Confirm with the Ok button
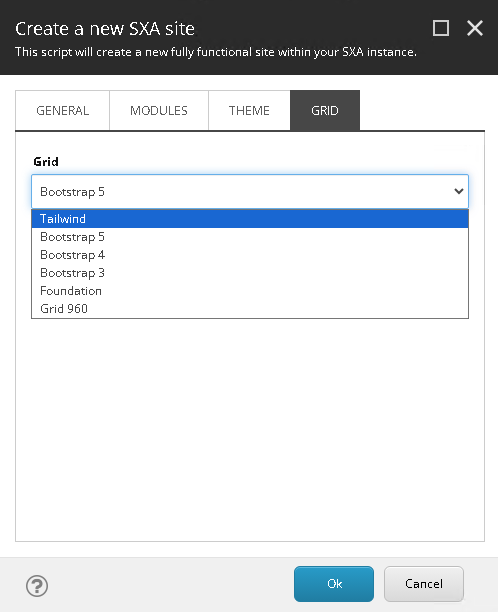The width and height of the screenshot is (498, 612). pyautogui.click(x=334, y=584)
